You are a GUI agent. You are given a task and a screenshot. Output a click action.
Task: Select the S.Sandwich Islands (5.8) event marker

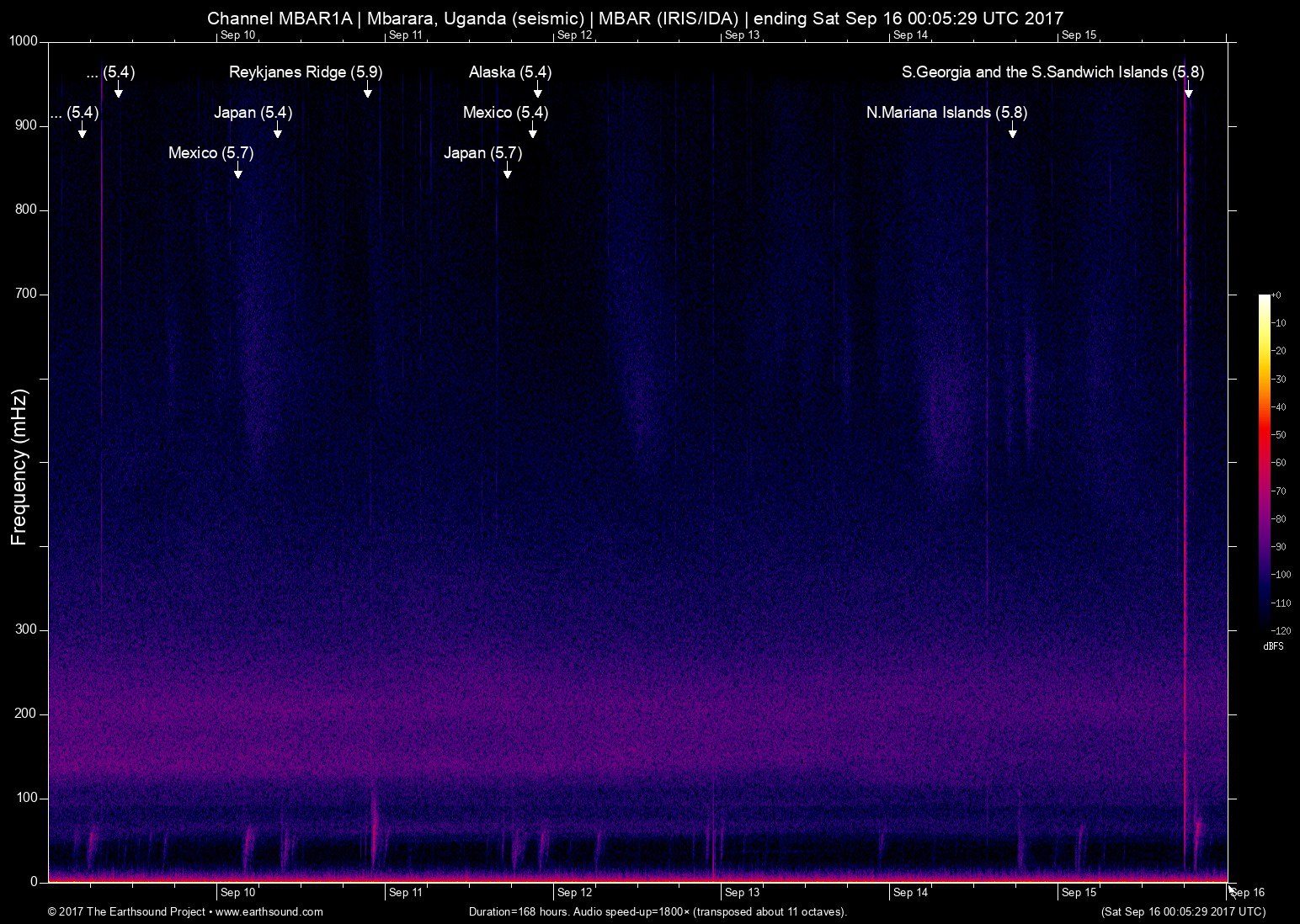[1052, 72]
